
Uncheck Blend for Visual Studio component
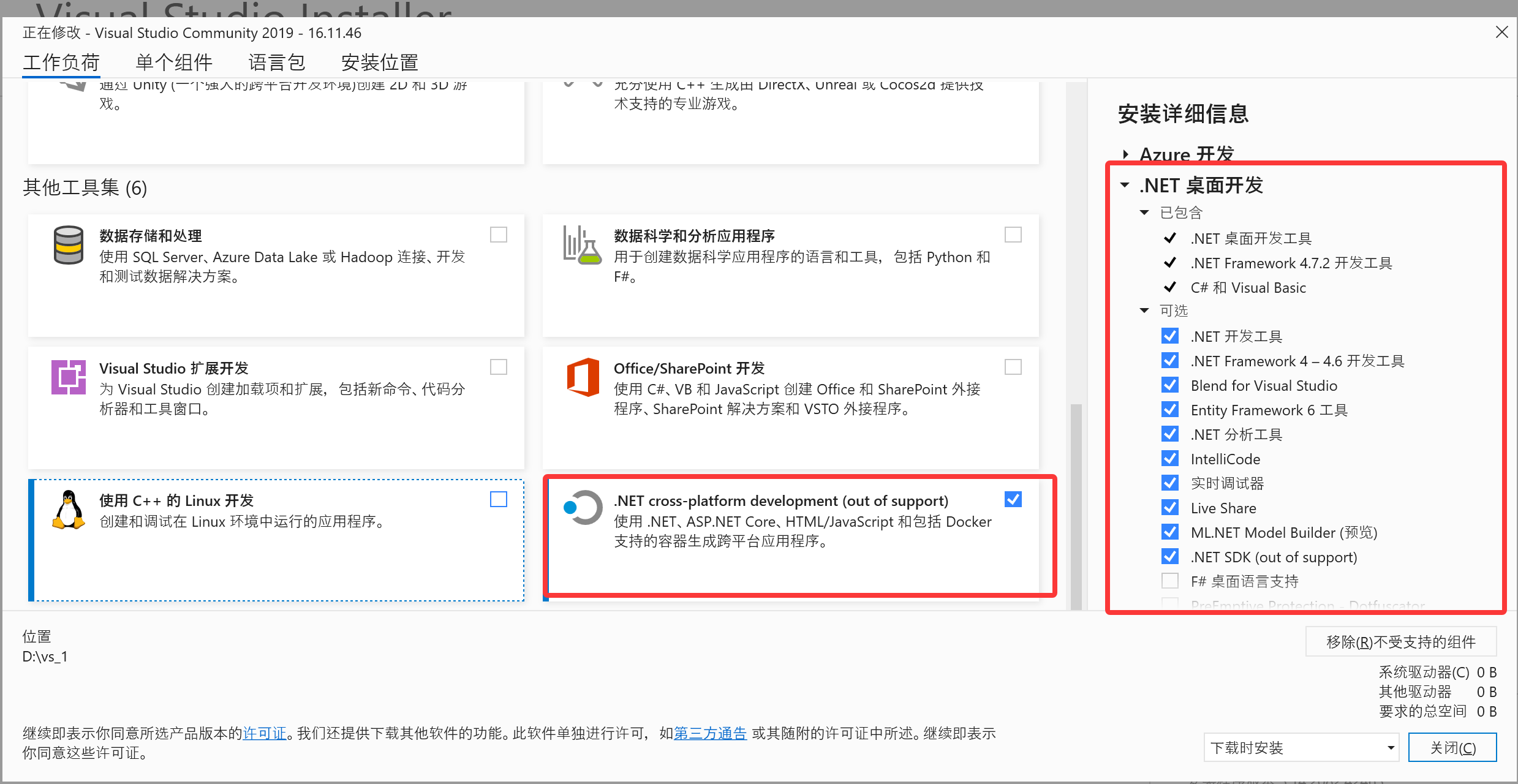click(x=1170, y=385)
